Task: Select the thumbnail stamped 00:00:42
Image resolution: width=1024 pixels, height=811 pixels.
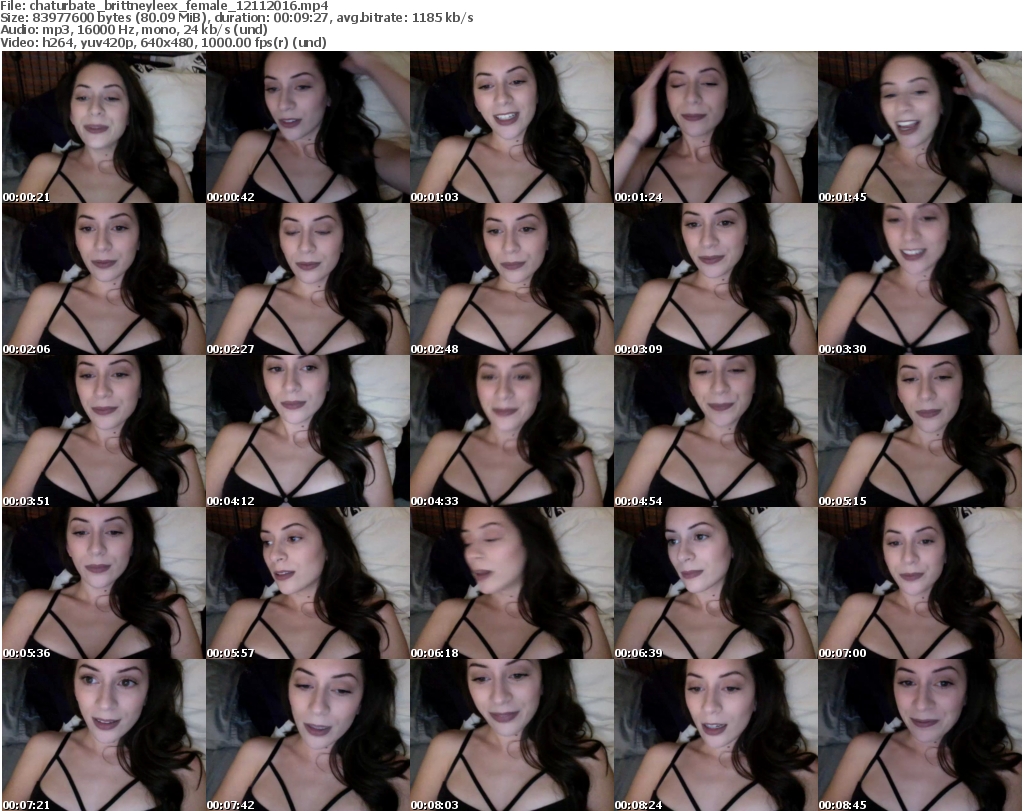Action: coord(308,127)
